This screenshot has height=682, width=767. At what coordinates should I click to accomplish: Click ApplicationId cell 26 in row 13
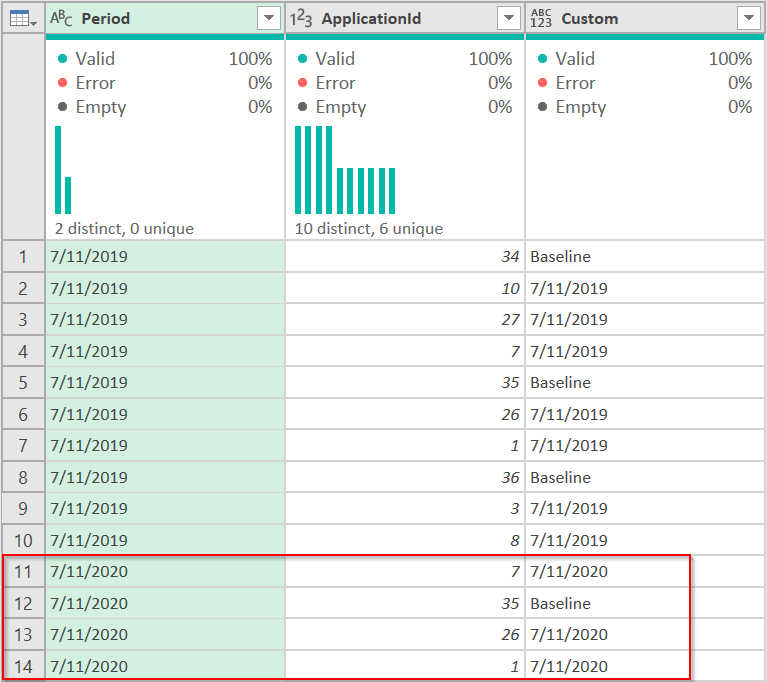[x=405, y=635]
